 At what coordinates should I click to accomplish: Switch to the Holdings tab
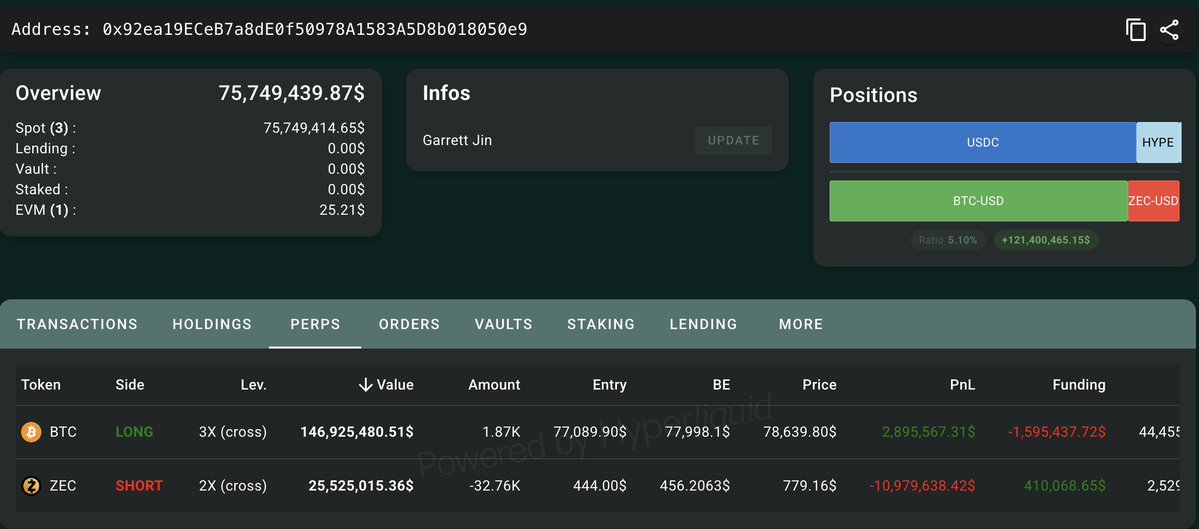point(212,324)
